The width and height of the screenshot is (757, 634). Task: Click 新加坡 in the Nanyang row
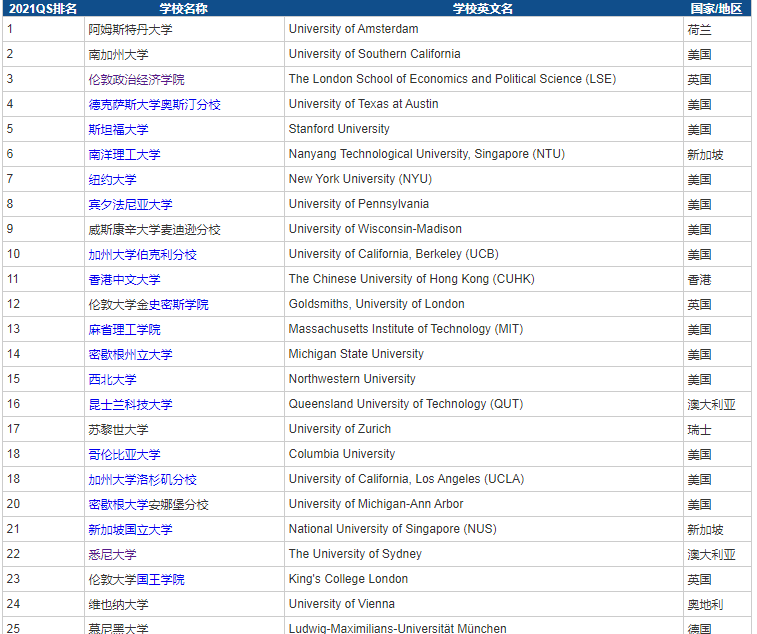(705, 155)
